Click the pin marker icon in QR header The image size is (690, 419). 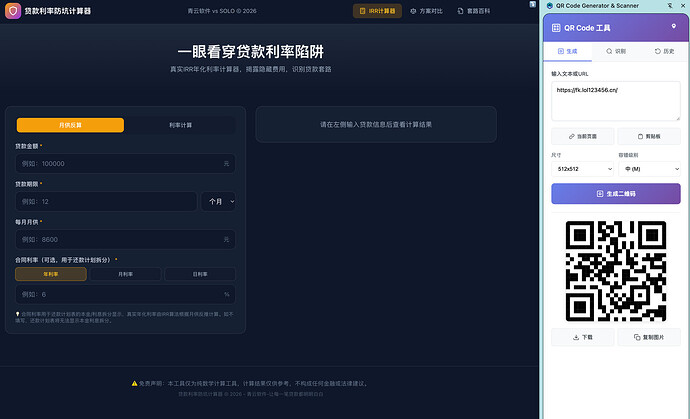coord(673,26)
